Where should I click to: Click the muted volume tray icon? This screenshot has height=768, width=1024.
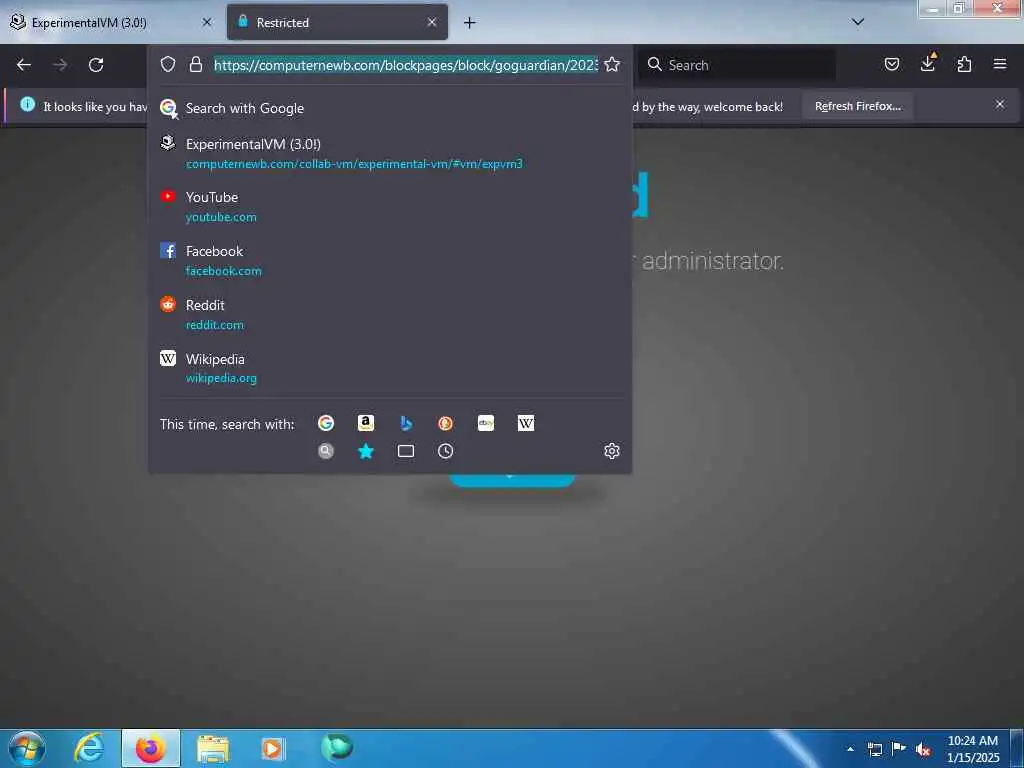pyautogui.click(x=923, y=749)
